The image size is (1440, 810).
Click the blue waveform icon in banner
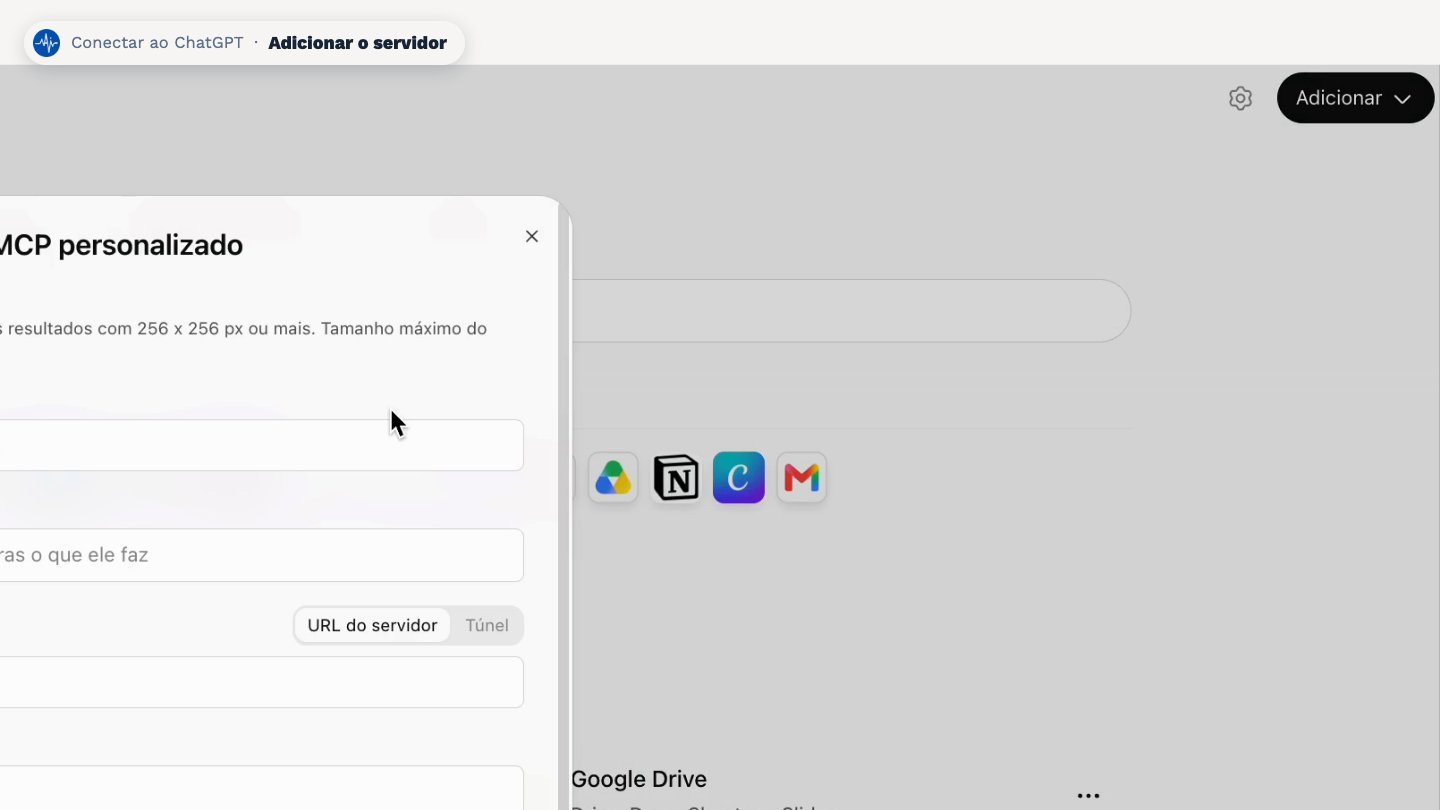[x=46, y=43]
